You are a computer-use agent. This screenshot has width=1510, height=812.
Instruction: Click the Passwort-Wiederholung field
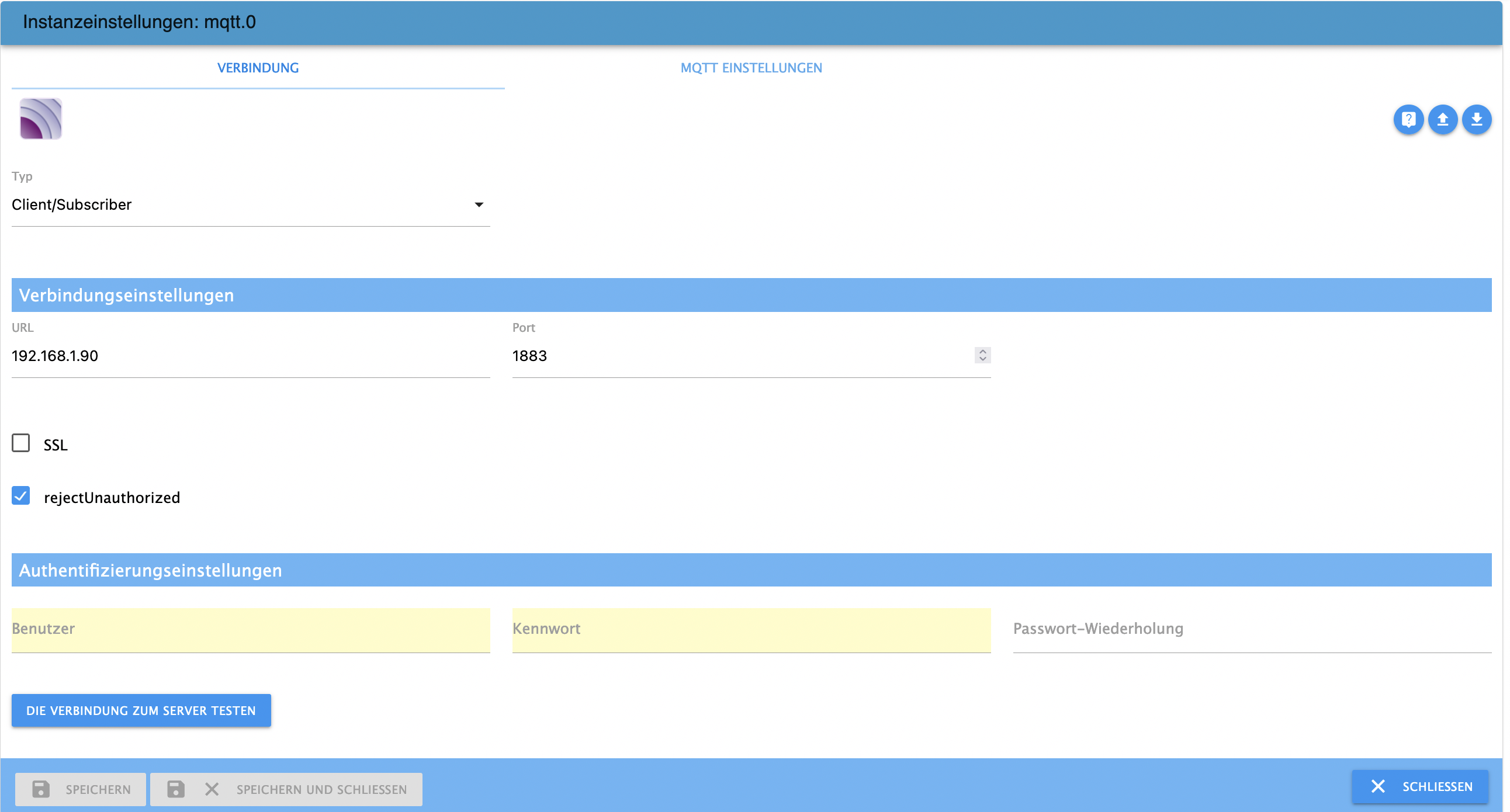pyautogui.click(x=1252, y=629)
